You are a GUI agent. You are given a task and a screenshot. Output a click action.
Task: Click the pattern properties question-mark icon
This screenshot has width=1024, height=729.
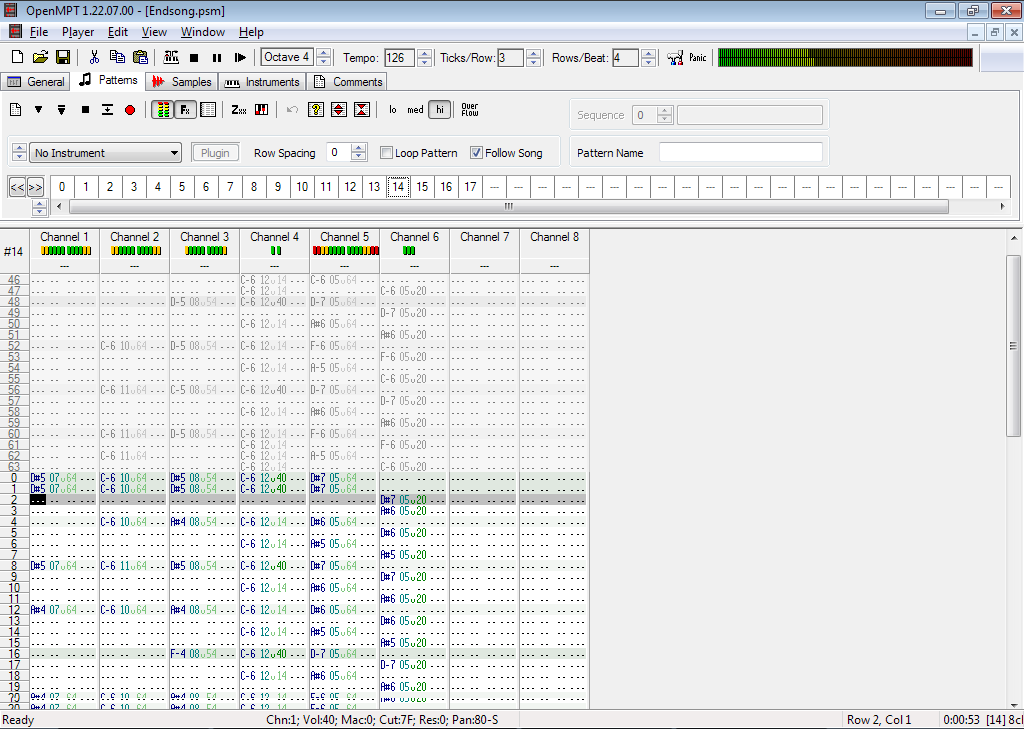click(x=316, y=110)
